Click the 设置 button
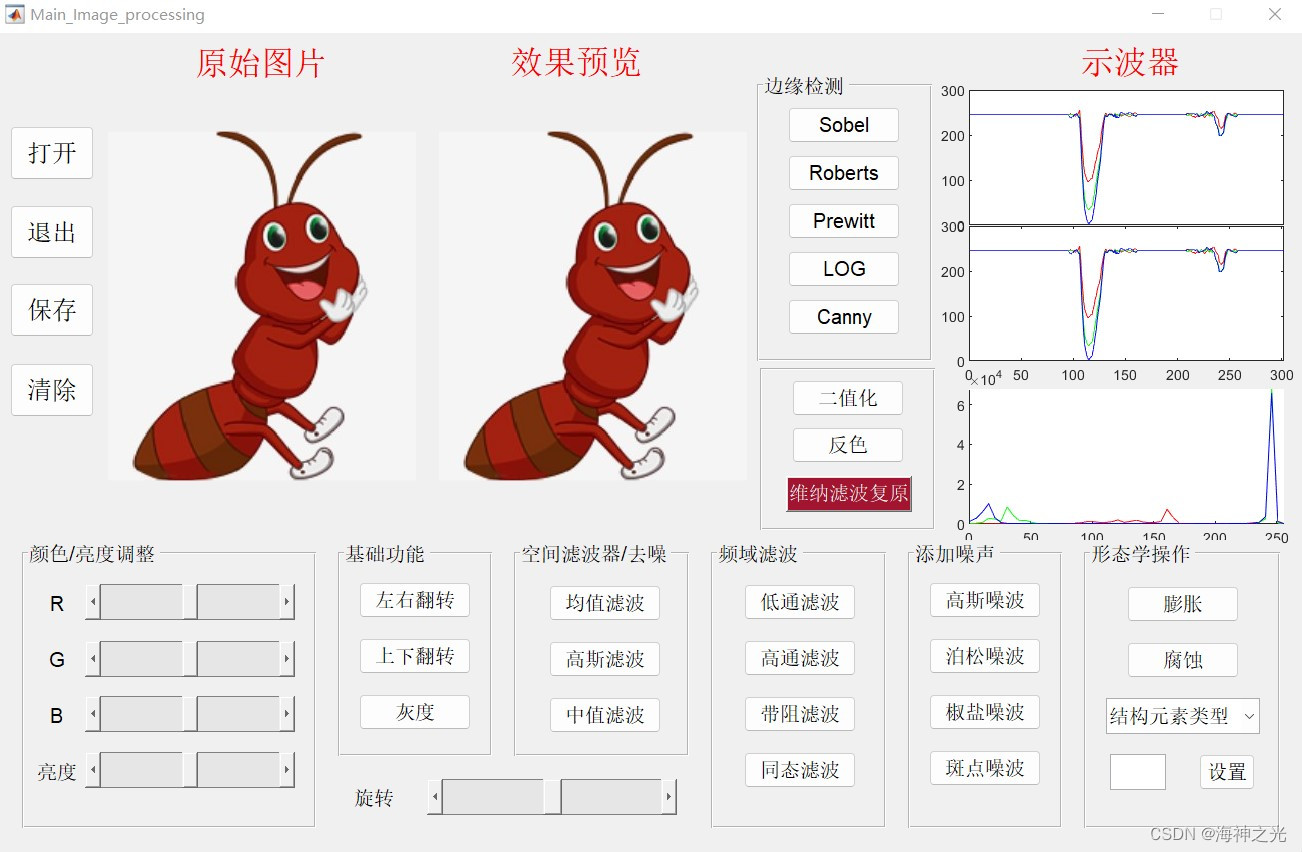 (1227, 772)
